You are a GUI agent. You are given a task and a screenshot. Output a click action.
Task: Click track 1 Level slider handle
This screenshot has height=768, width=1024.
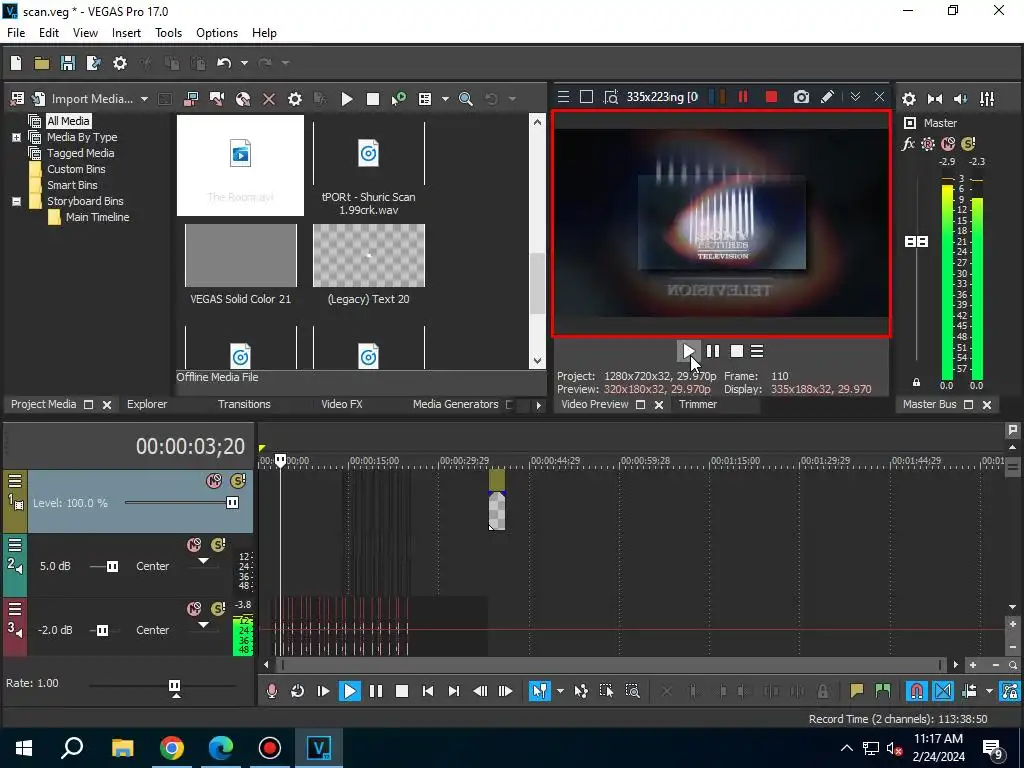[232, 502]
